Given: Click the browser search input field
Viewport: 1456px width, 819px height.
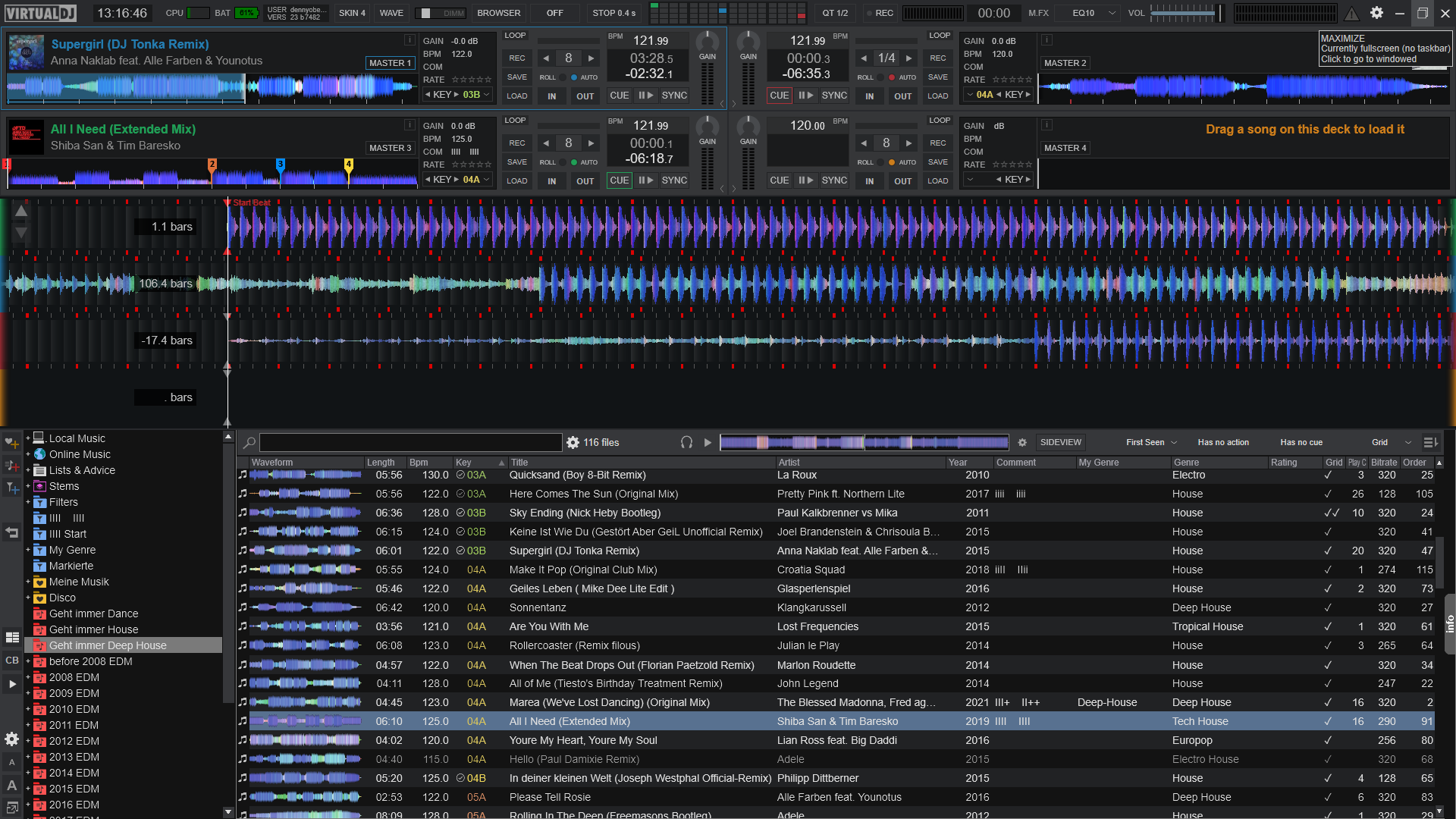Looking at the screenshot, I should [409, 442].
